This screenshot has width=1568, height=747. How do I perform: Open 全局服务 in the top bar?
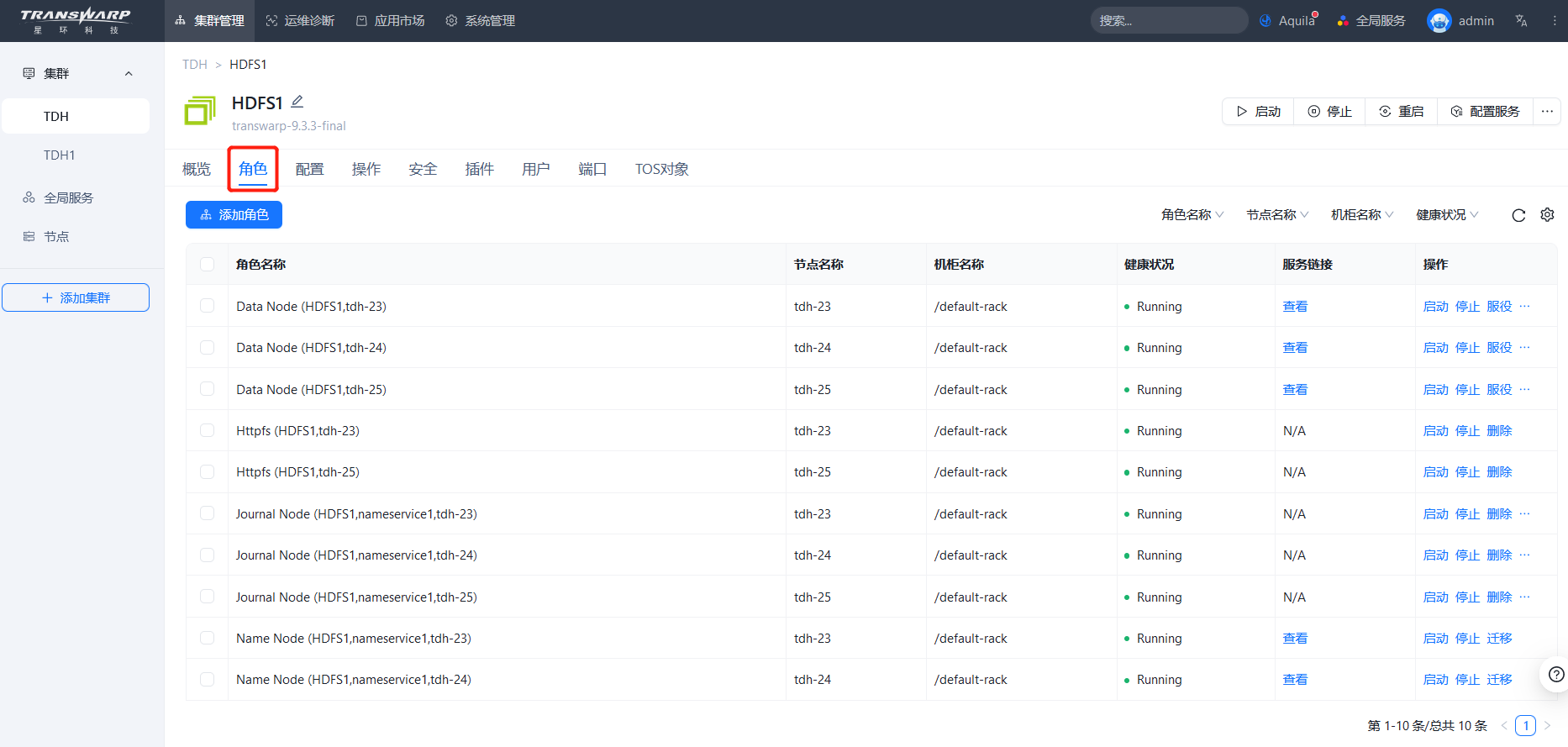(x=1371, y=21)
